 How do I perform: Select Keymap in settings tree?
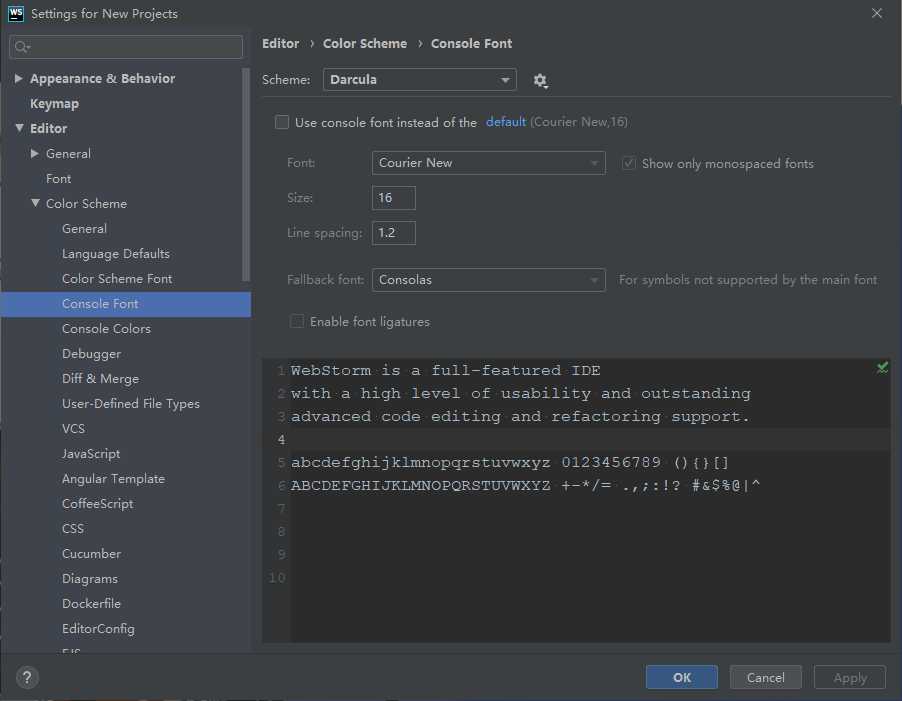click(x=54, y=104)
